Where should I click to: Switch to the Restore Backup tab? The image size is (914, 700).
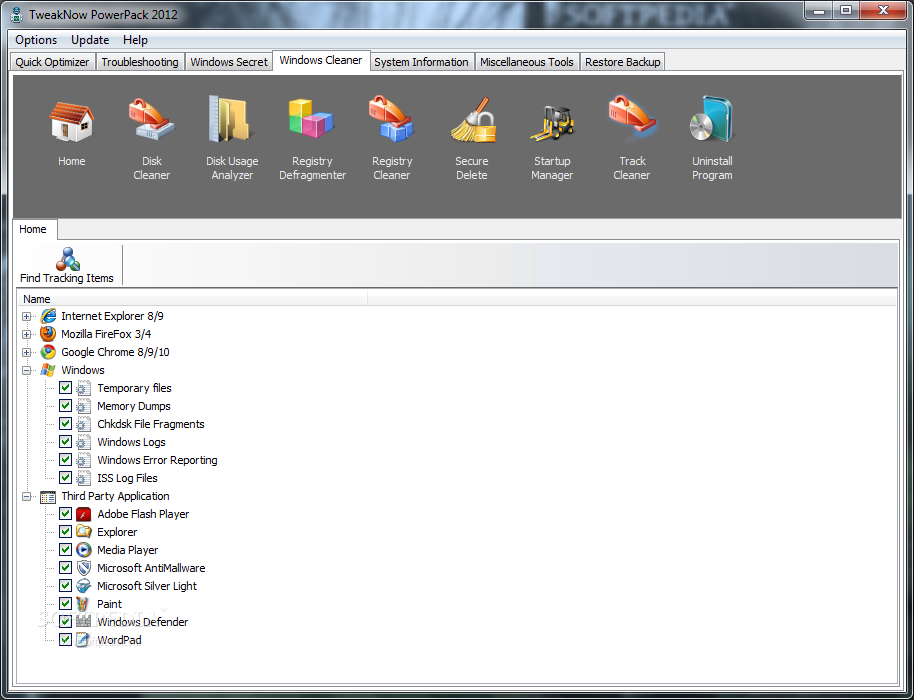[x=623, y=62]
